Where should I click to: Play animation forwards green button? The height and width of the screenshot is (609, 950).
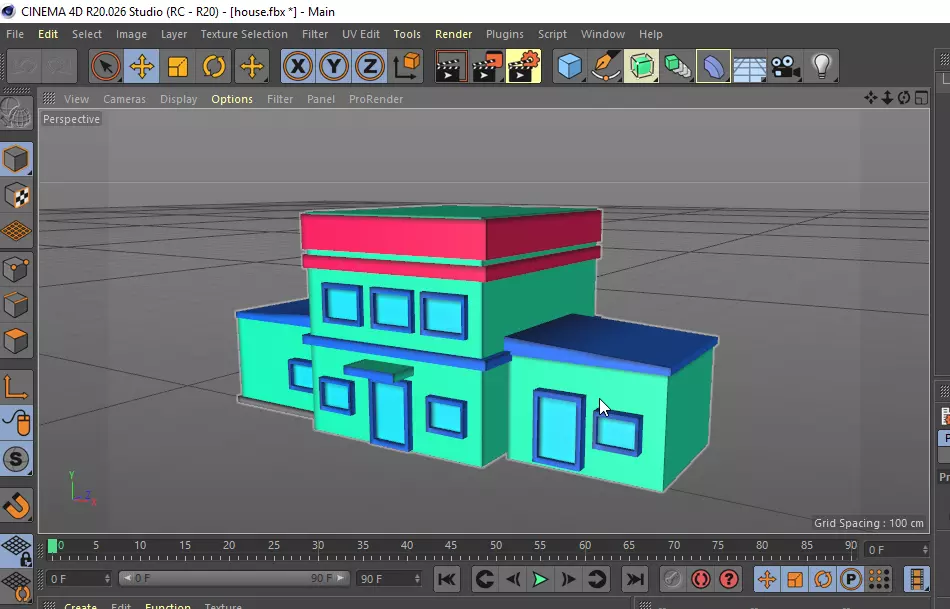coord(540,579)
